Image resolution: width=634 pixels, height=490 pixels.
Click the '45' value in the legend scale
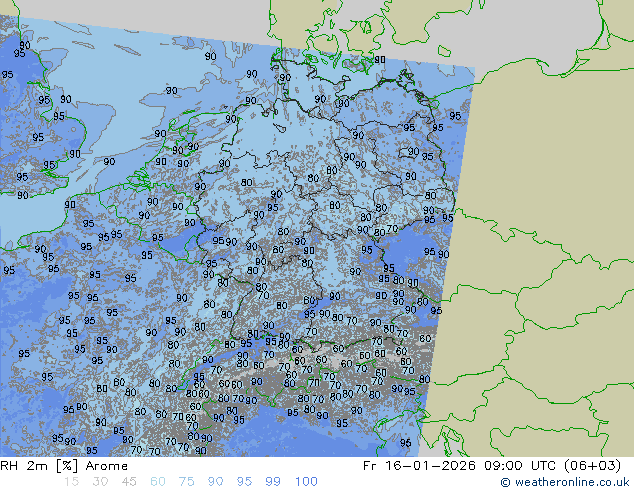coord(129,482)
